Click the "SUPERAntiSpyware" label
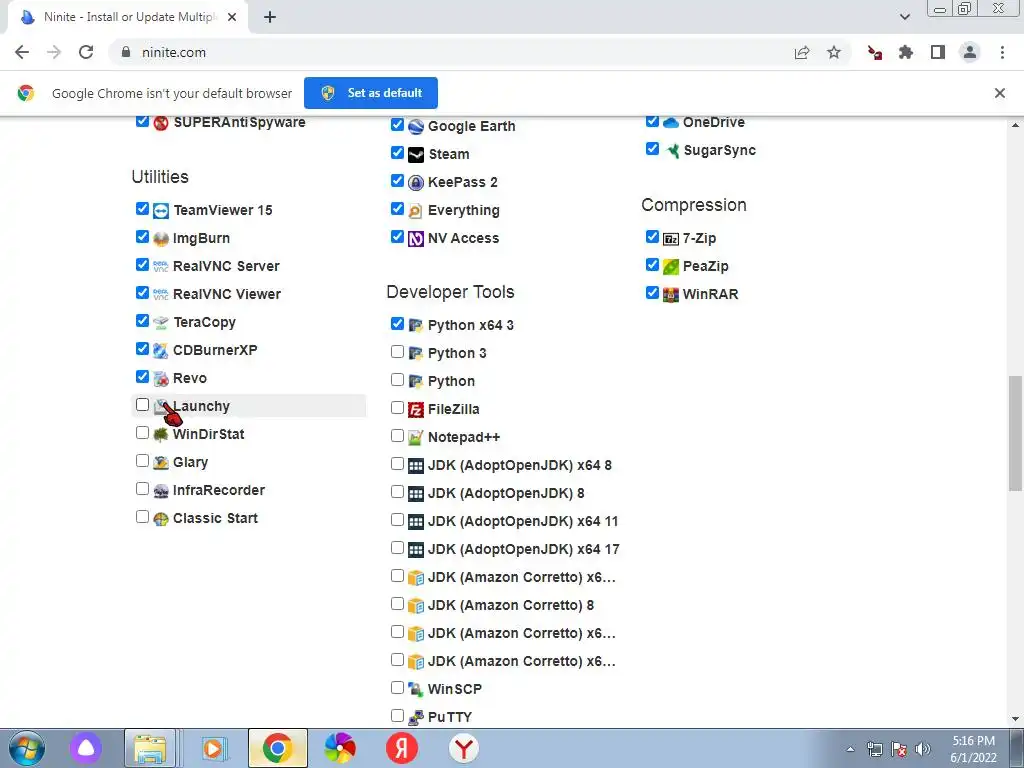The height and width of the screenshot is (768, 1024). tap(239, 123)
